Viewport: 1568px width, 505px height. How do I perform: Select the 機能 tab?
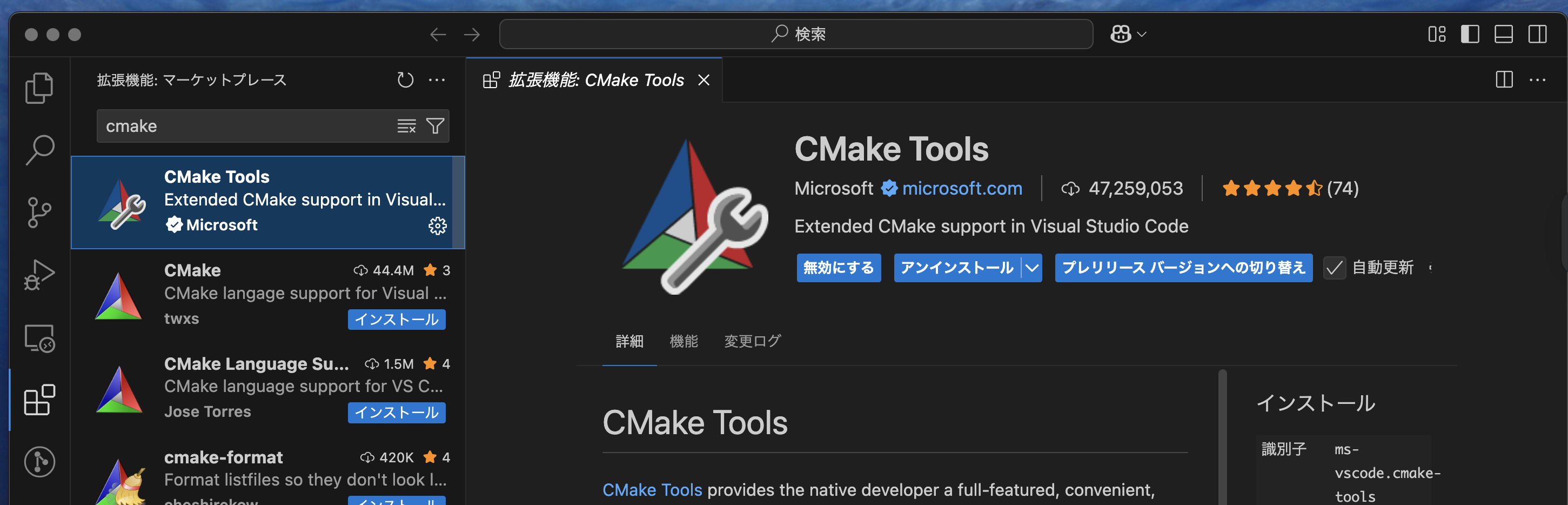[684, 341]
